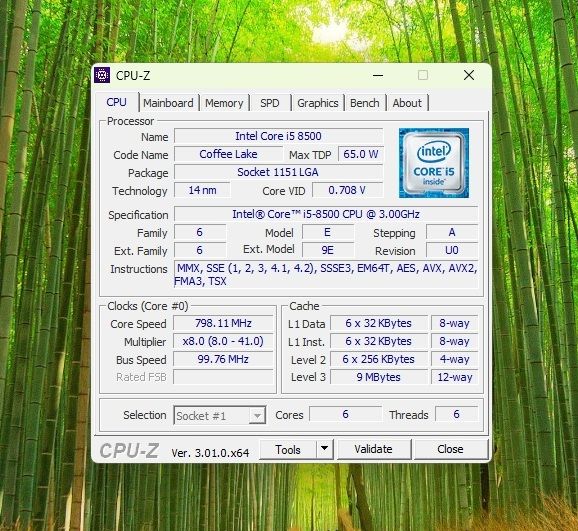Switch to the Memory tab

[x=224, y=103]
